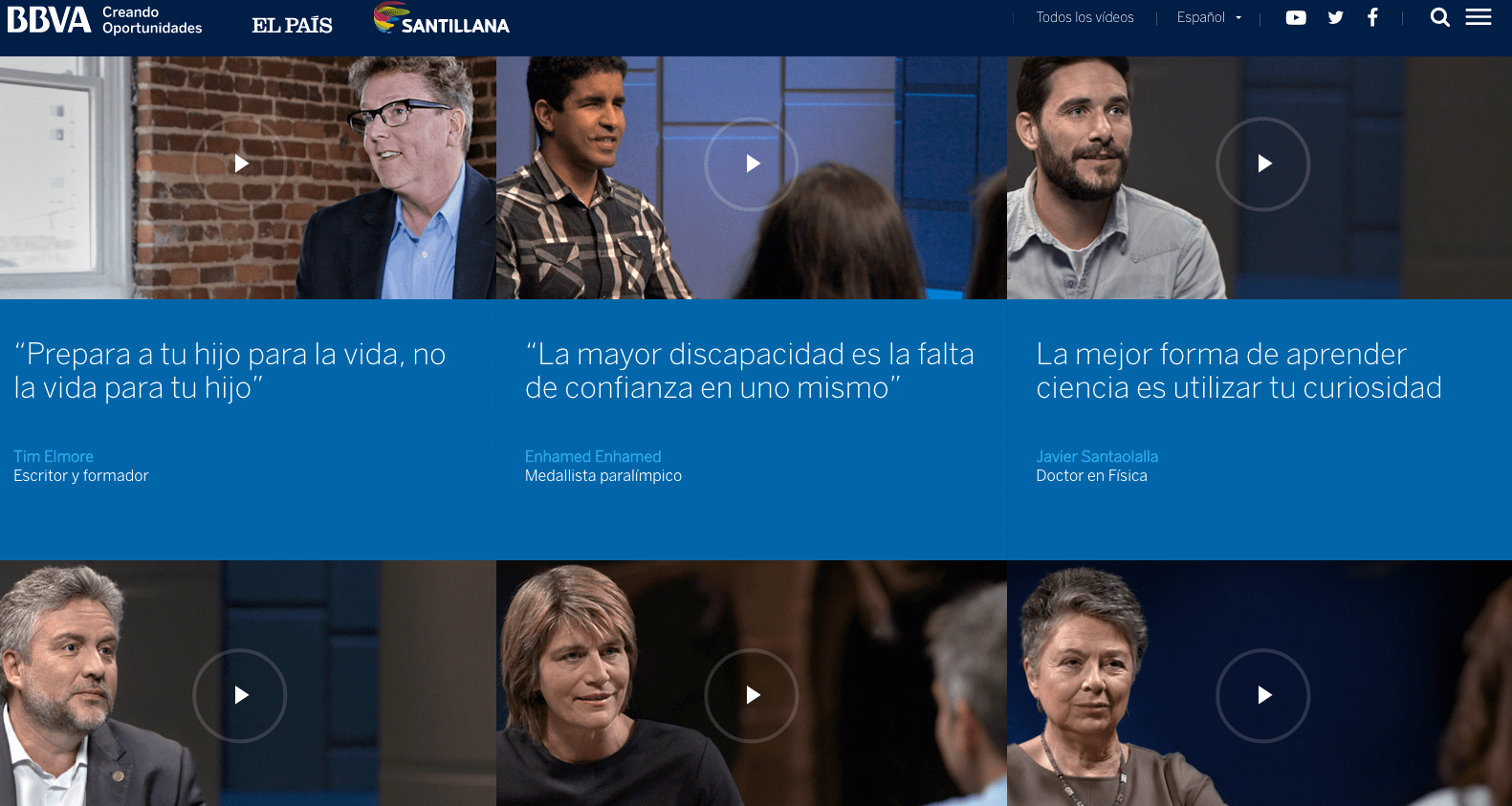Expand the Español language dropdown

1210,17
